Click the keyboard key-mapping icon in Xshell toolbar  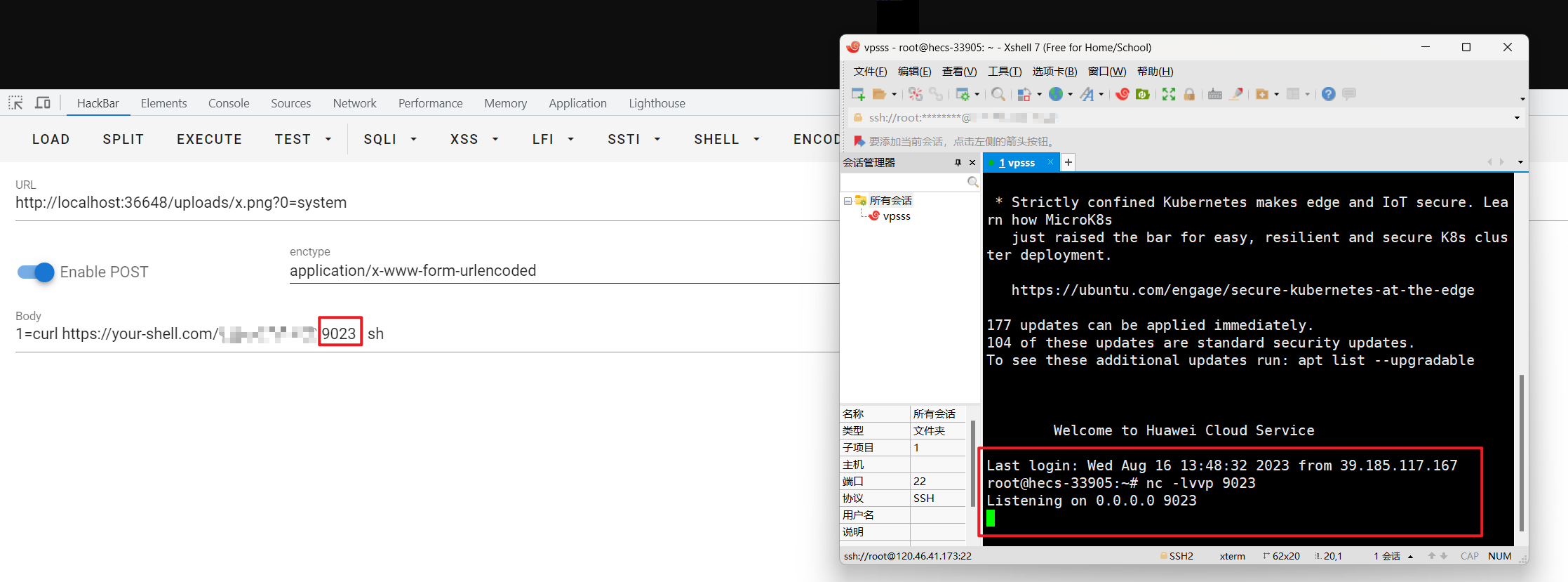1215,94
